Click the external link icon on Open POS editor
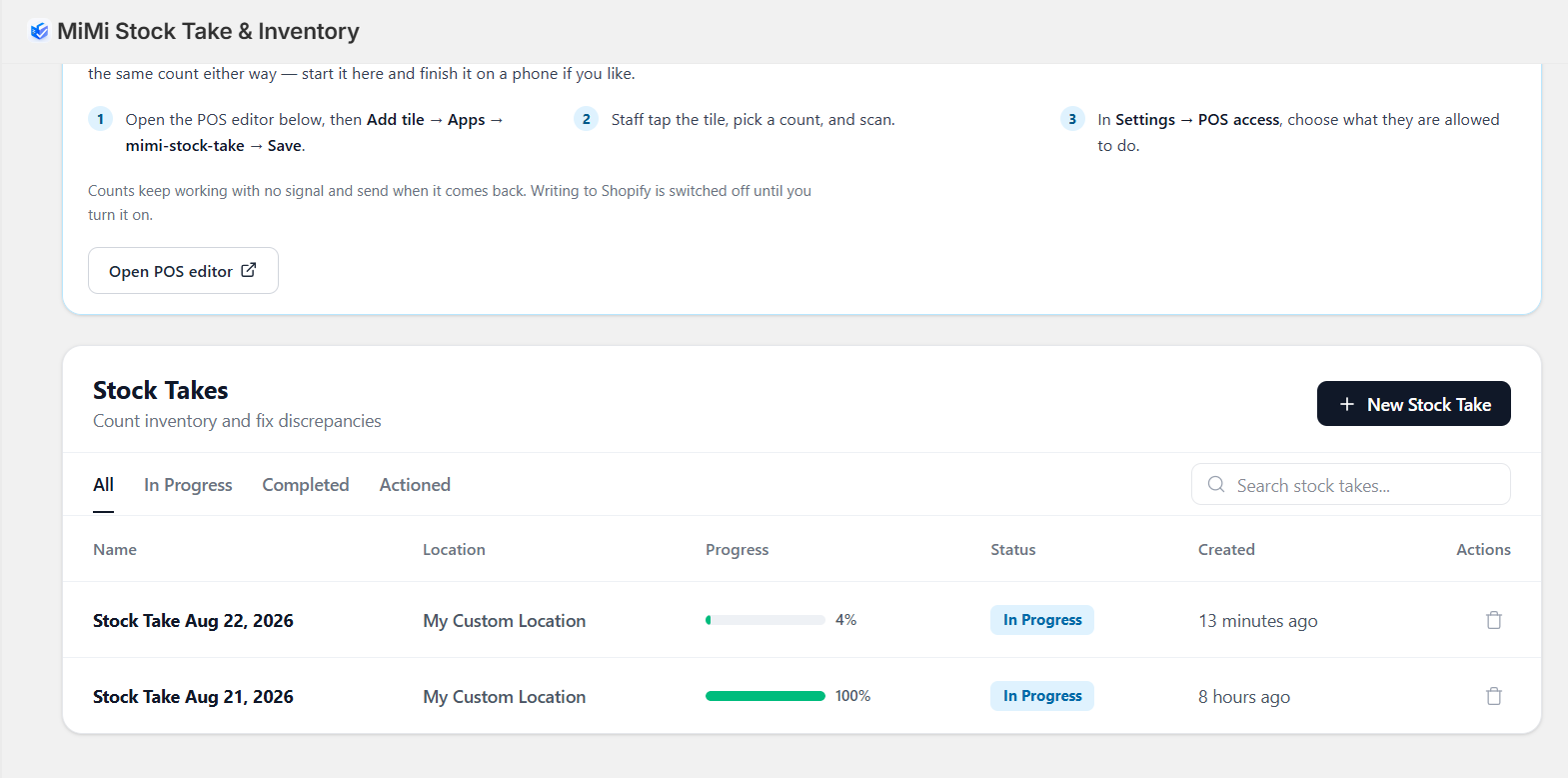Image resolution: width=1568 pixels, height=778 pixels. [249, 270]
